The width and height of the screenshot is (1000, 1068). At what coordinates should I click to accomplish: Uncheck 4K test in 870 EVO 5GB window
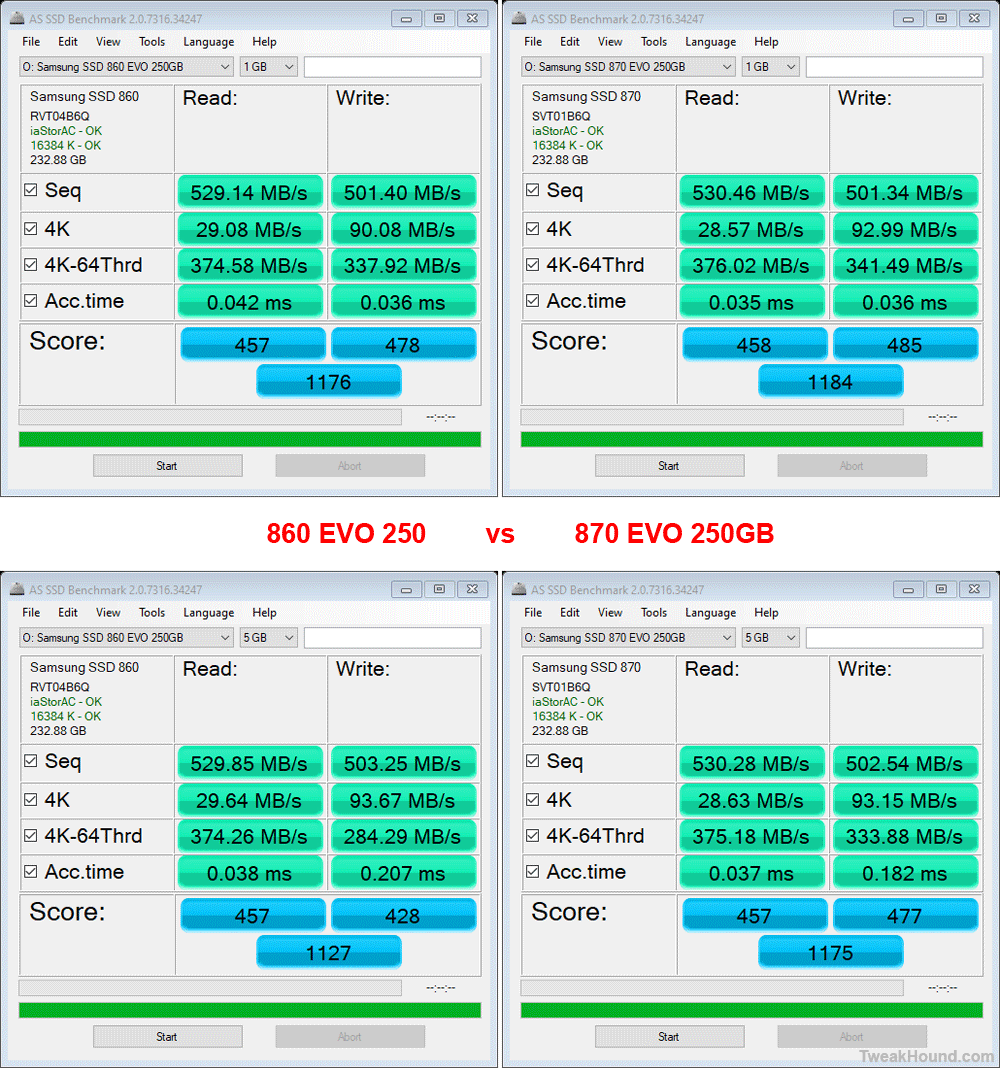pyautogui.click(x=533, y=800)
